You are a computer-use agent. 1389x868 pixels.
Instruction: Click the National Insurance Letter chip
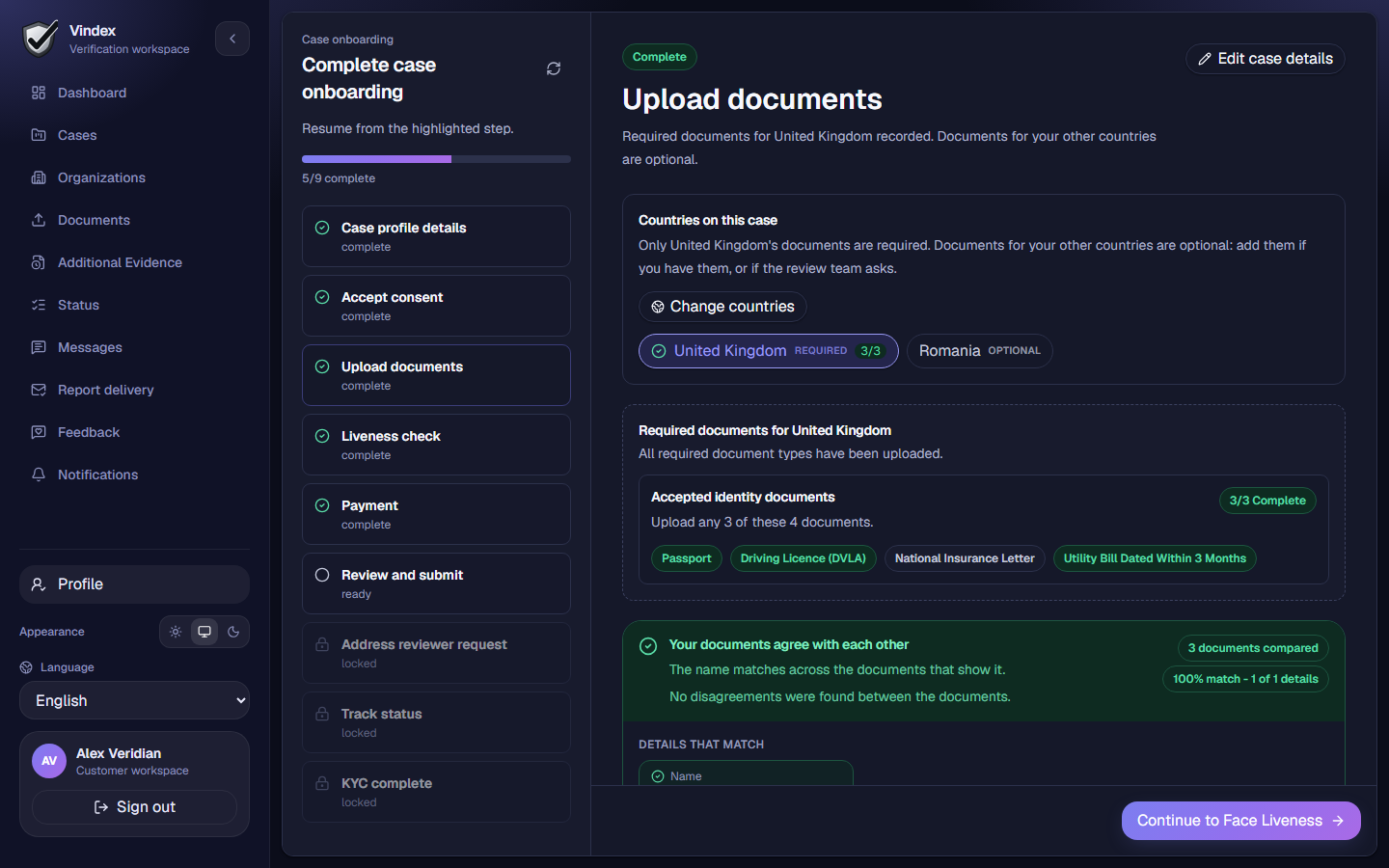click(x=965, y=558)
